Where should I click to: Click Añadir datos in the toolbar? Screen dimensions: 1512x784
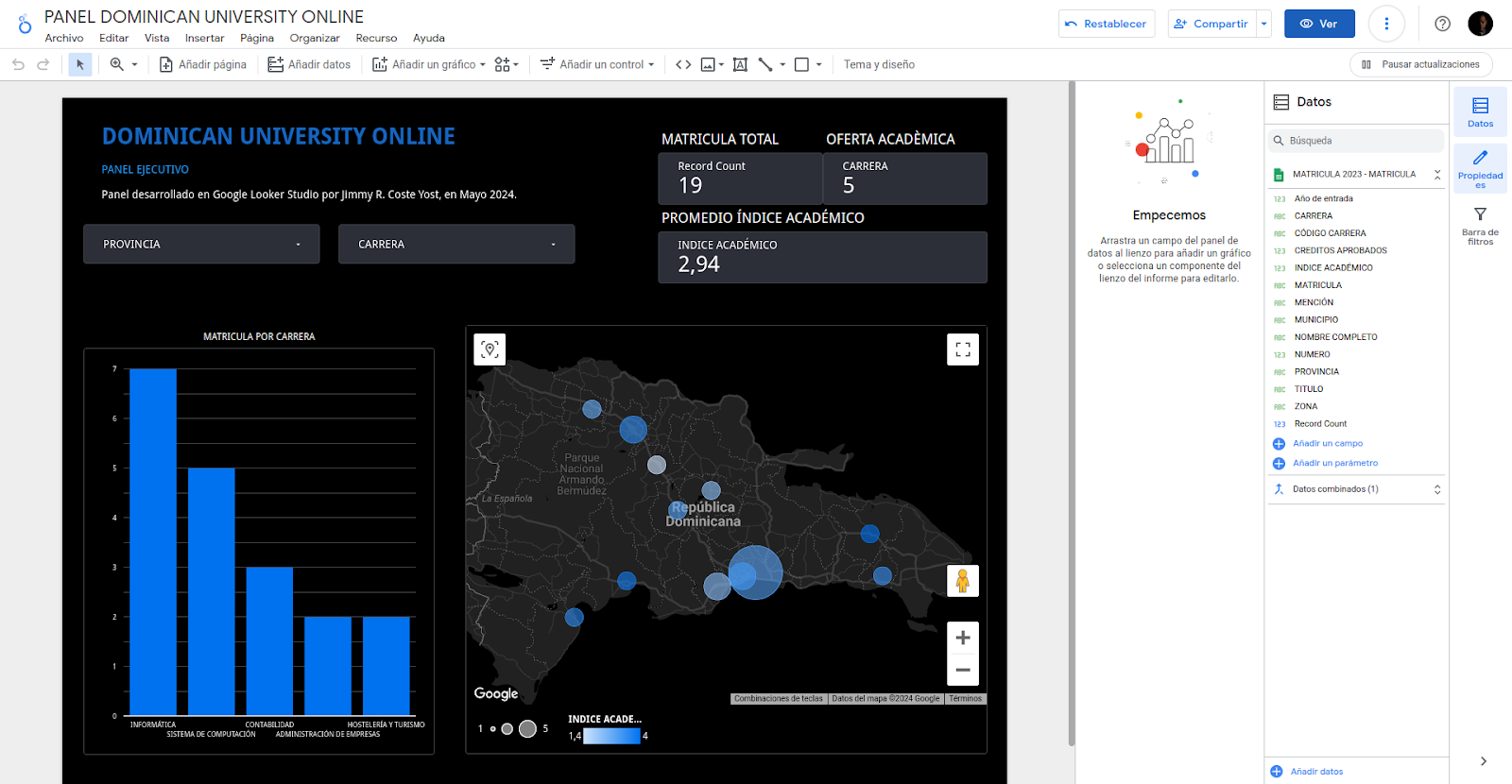click(x=309, y=64)
